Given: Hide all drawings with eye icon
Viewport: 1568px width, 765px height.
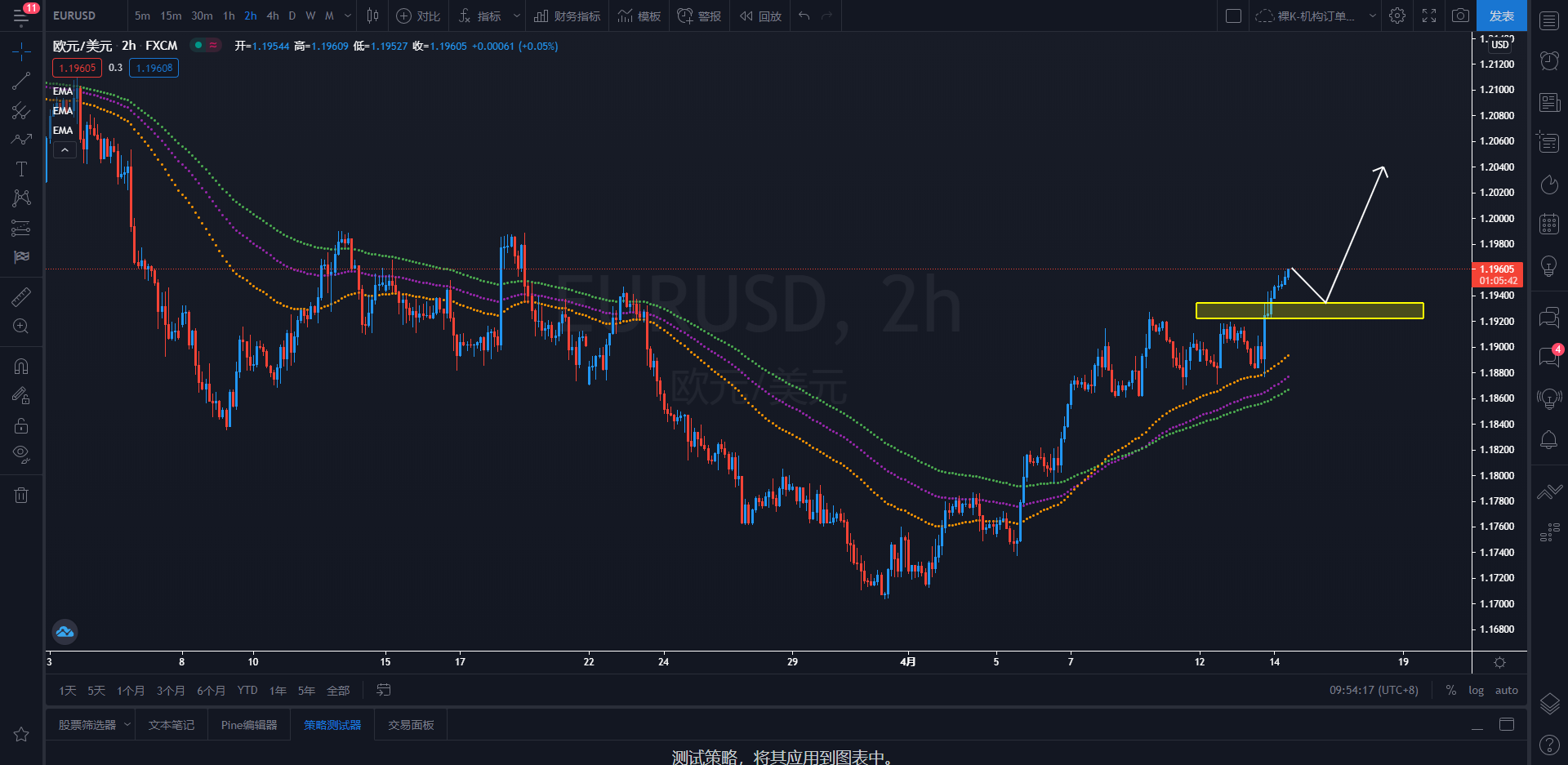Looking at the screenshot, I should pos(21,454).
